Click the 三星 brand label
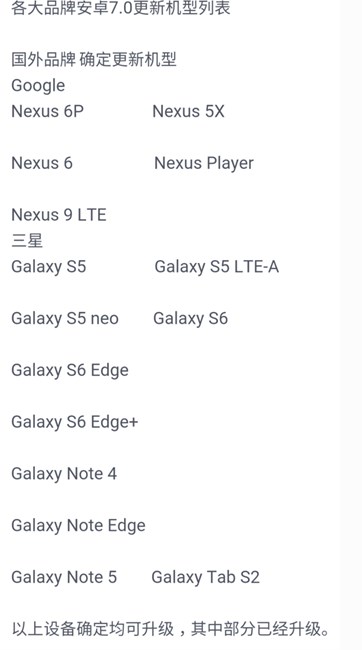The width and height of the screenshot is (362, 650). pos(27,240)
